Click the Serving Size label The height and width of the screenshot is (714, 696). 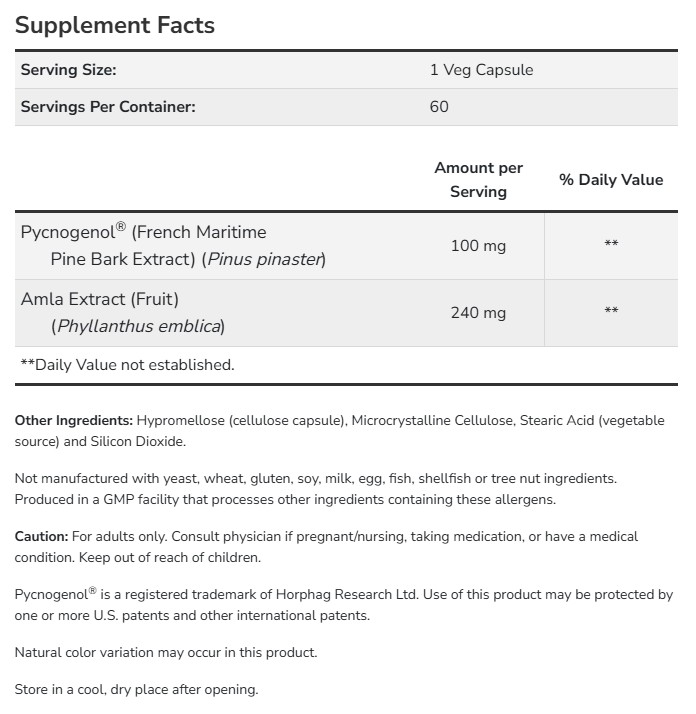pyautogui.click(x=69, y=70)
